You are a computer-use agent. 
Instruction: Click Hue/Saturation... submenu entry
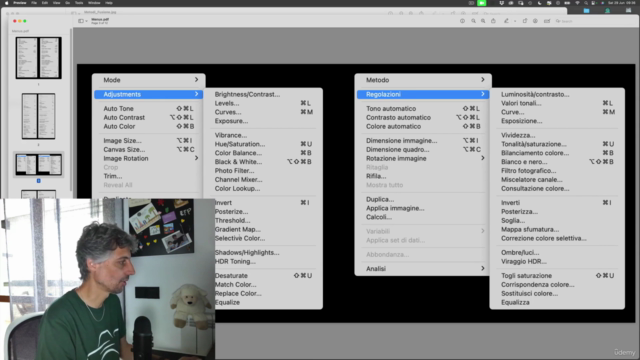coord(240,144)
